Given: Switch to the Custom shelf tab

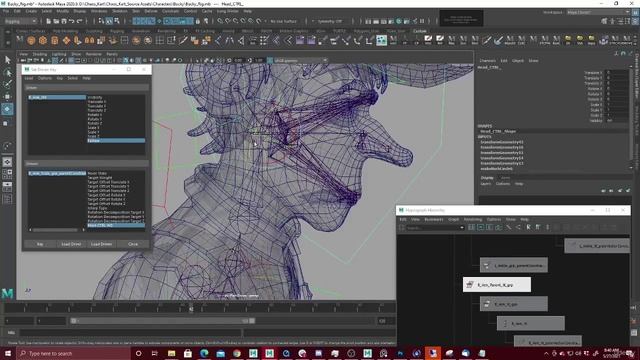Looking at the screenshot, I should 419,31.
